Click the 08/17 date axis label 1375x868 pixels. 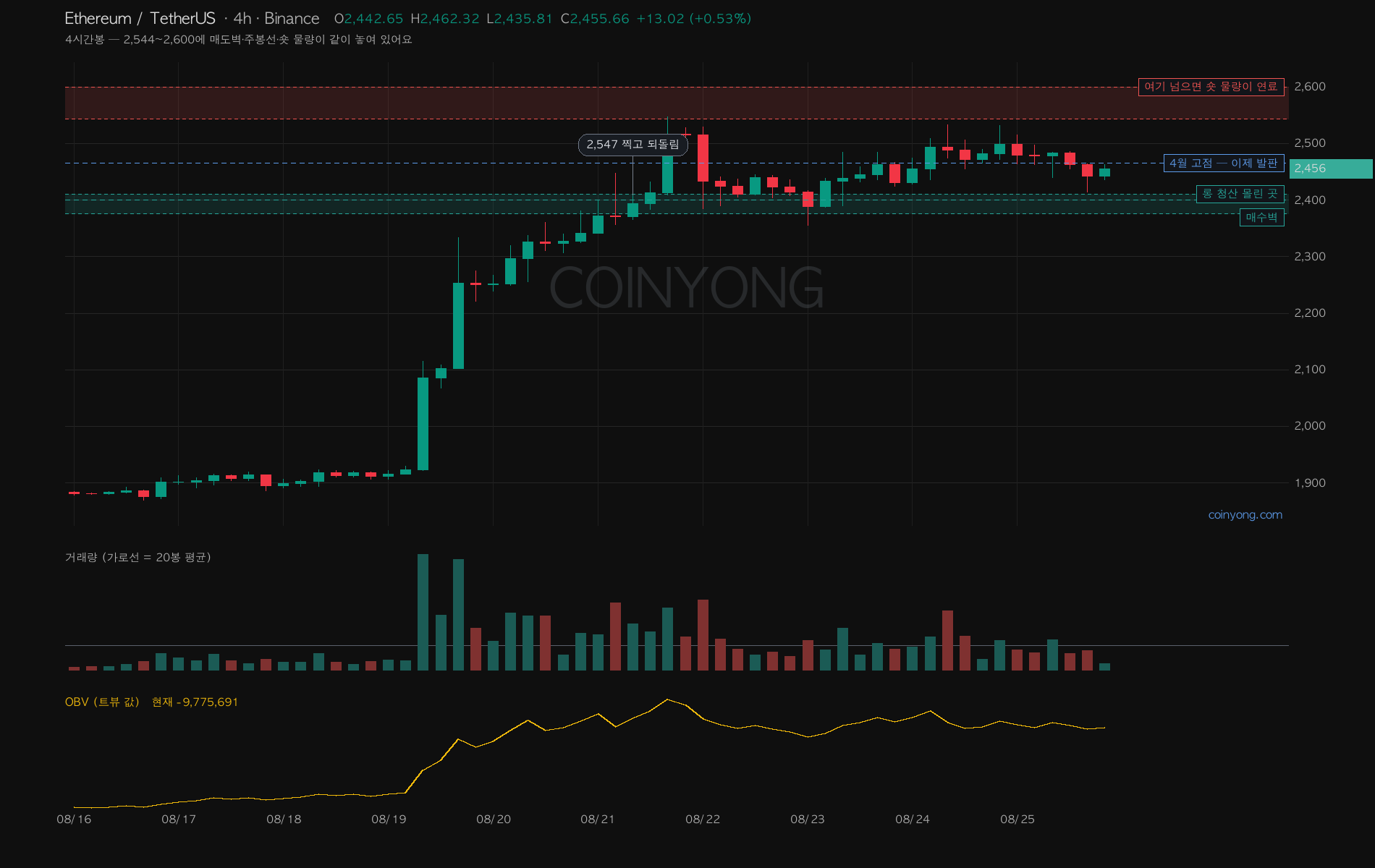point(179,820)
